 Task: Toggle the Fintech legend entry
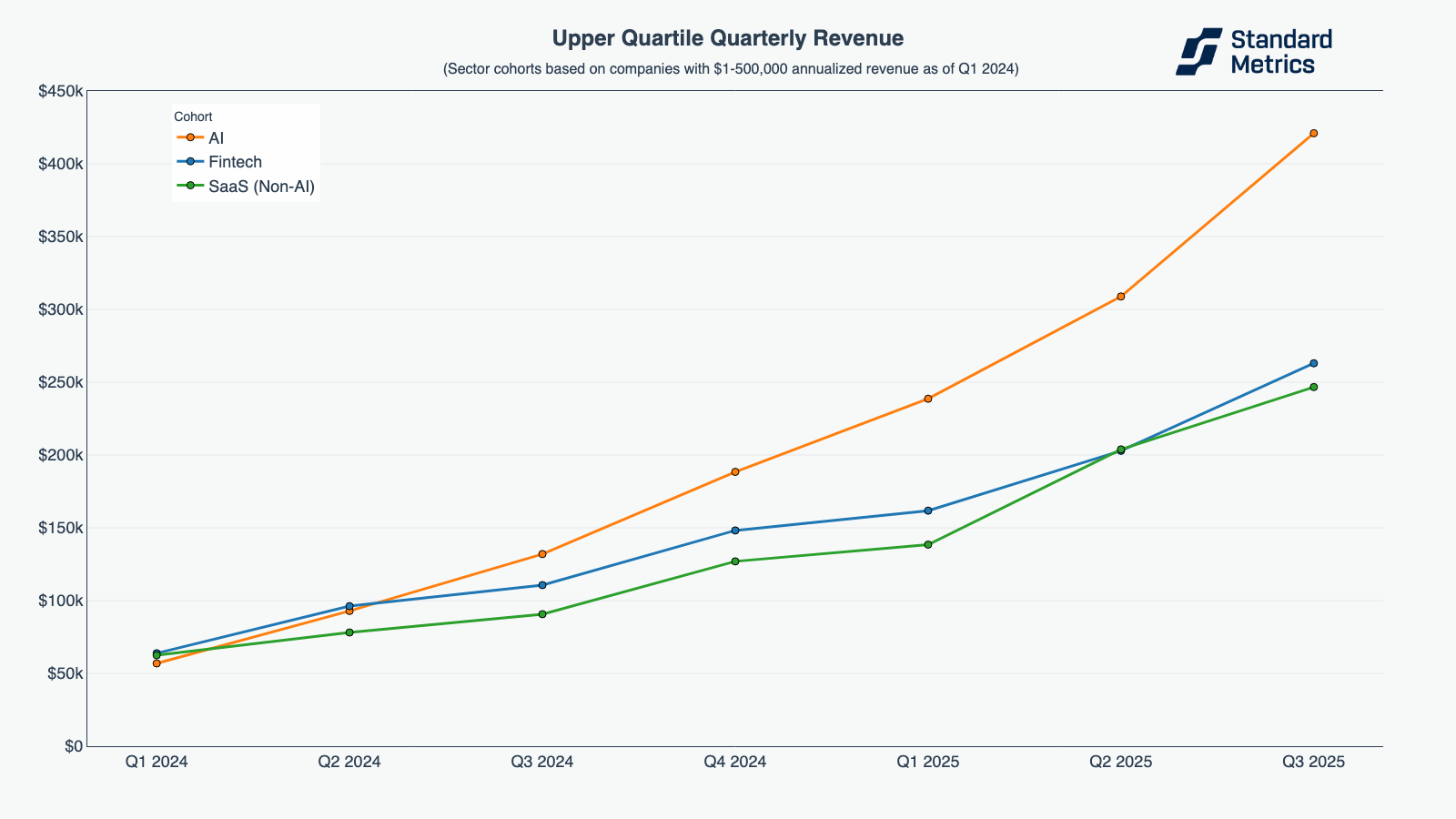point(235,162)
